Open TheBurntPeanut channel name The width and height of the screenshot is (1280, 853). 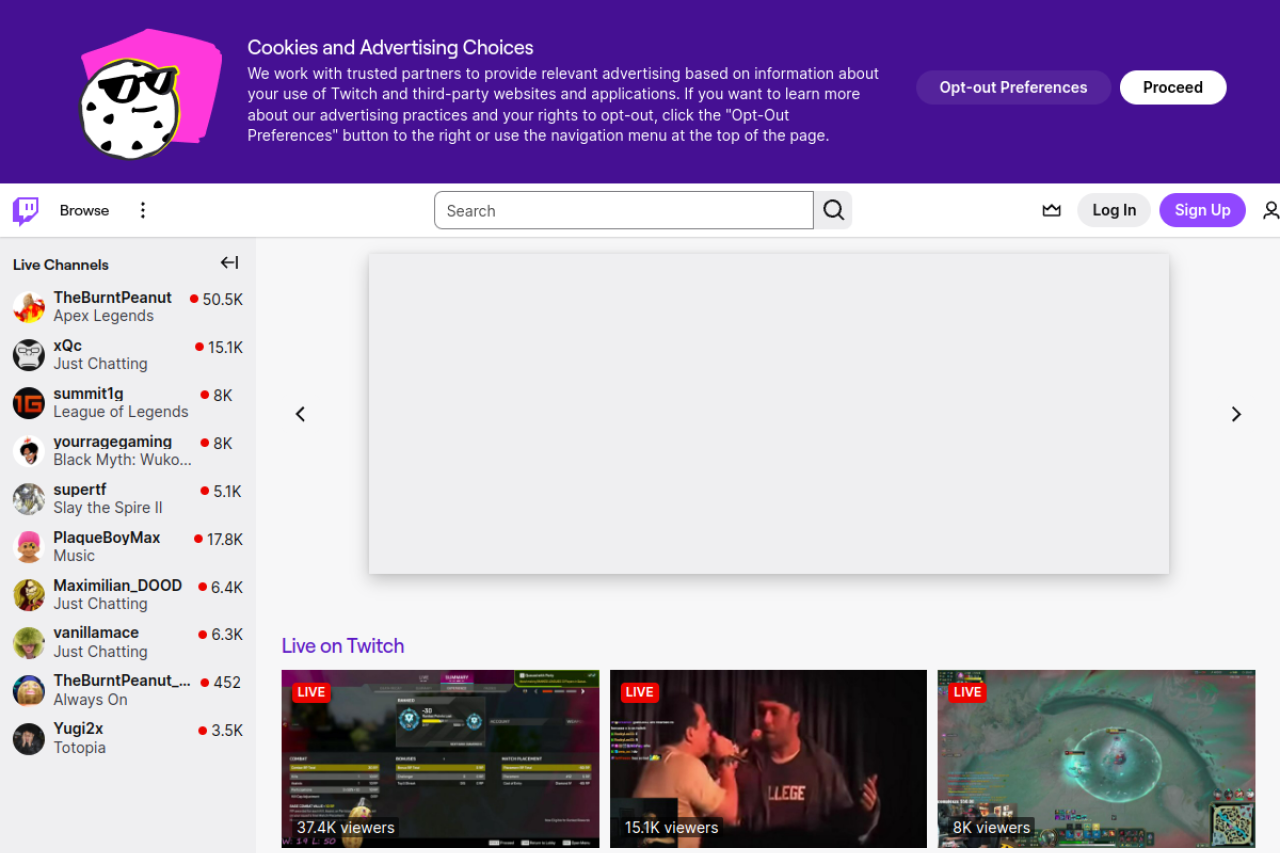tap(113, 298)
